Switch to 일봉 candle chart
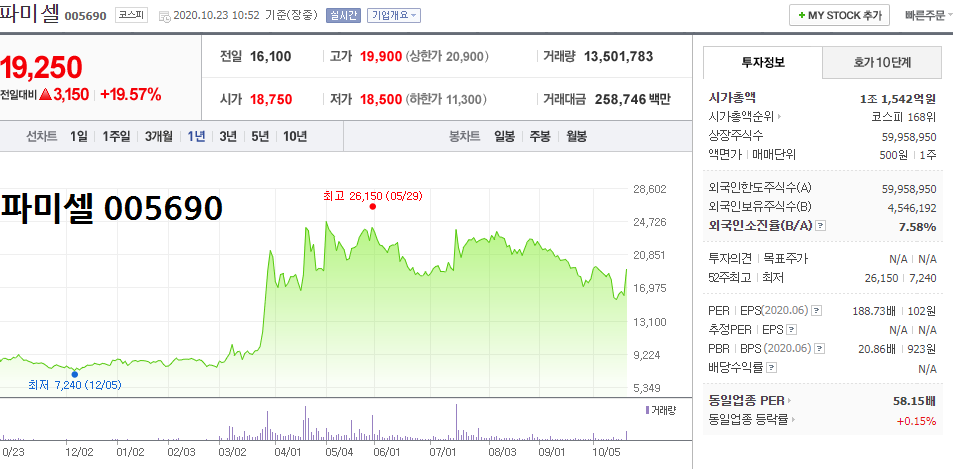This screenshot has height=469, width=956. tap(504, 137)
